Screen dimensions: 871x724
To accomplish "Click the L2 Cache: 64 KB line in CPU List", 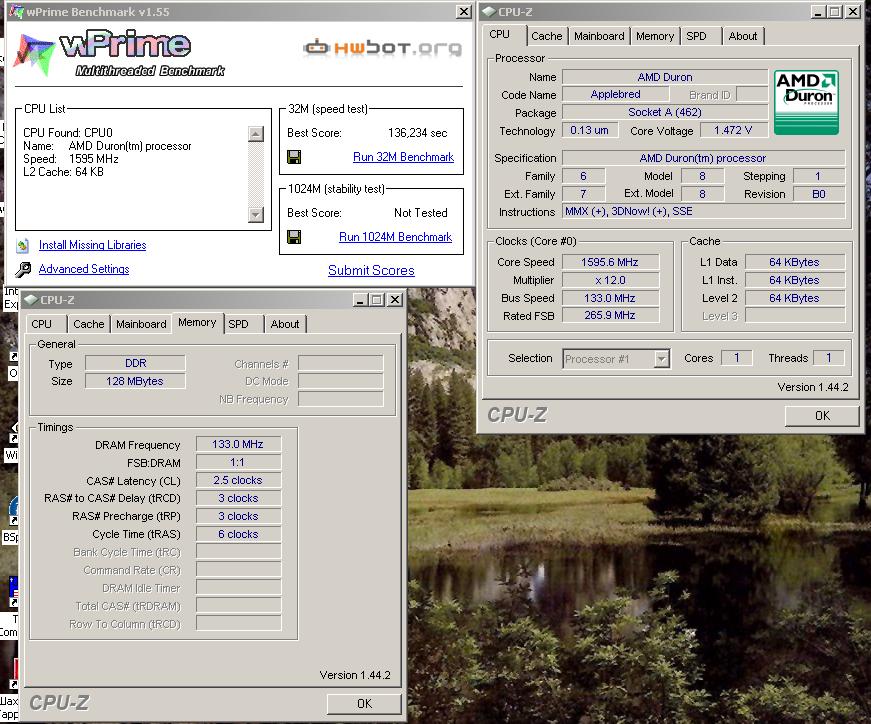I will tap(63, 172).
